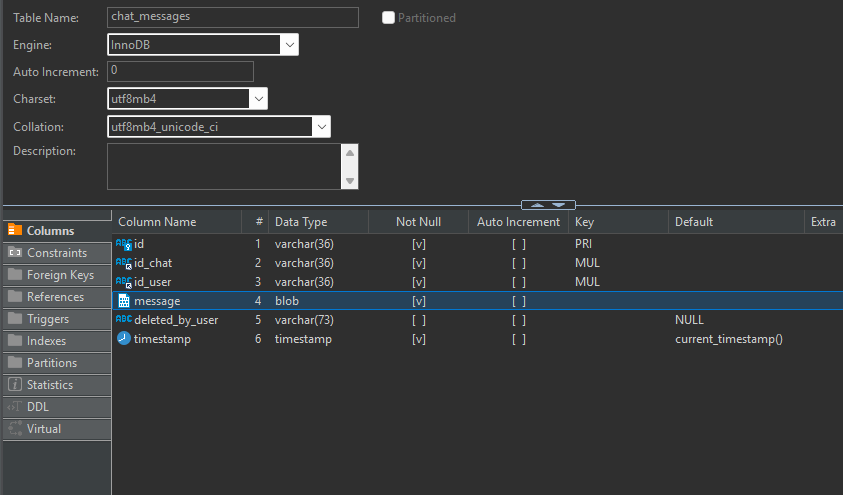Click the Key column header
Viewport: 843px width, 495px height.
618,222
